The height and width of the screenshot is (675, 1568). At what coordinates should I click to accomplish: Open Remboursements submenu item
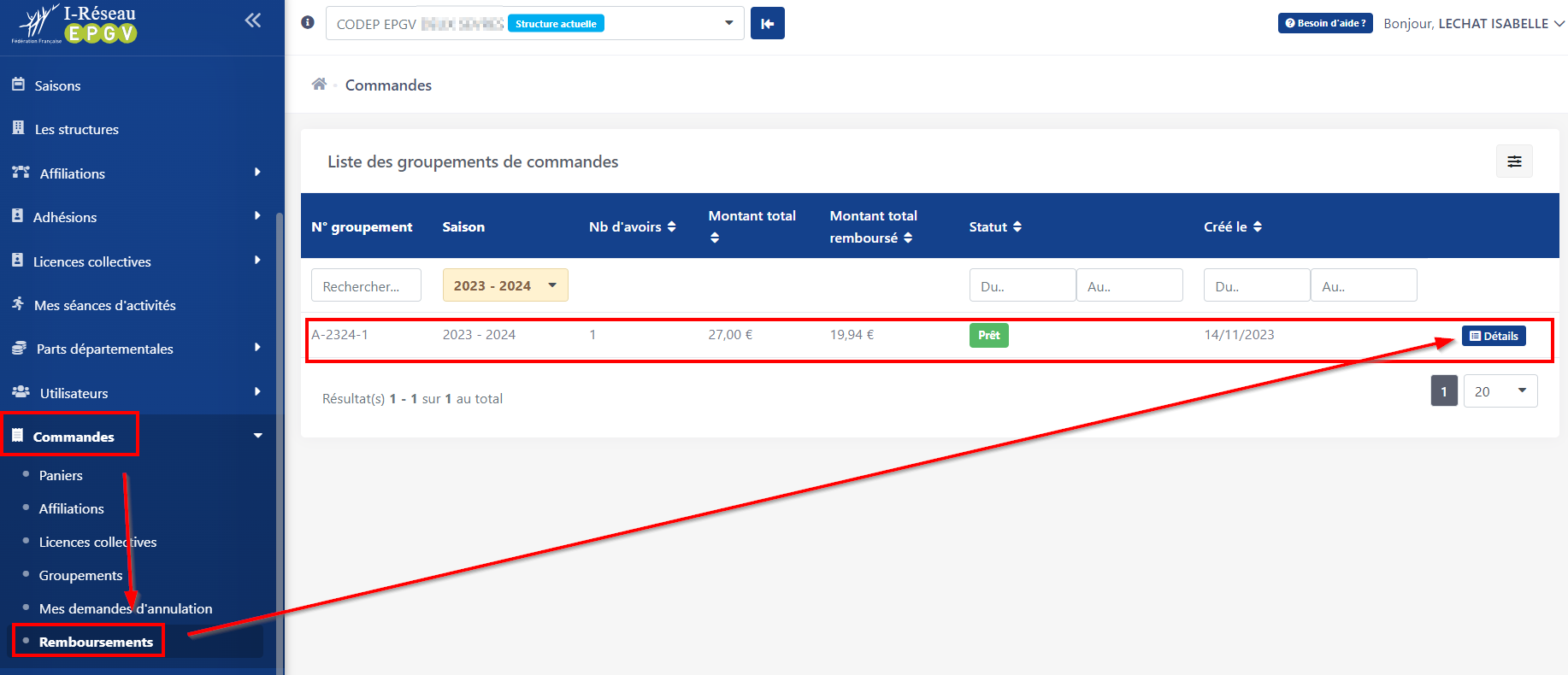pyautogui.click(x=96, y=643)
